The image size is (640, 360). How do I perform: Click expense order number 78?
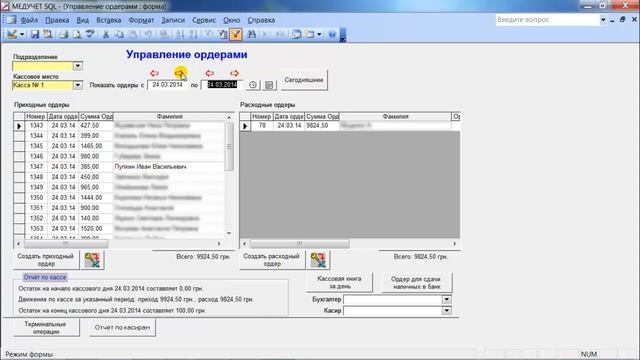(262, 126)
